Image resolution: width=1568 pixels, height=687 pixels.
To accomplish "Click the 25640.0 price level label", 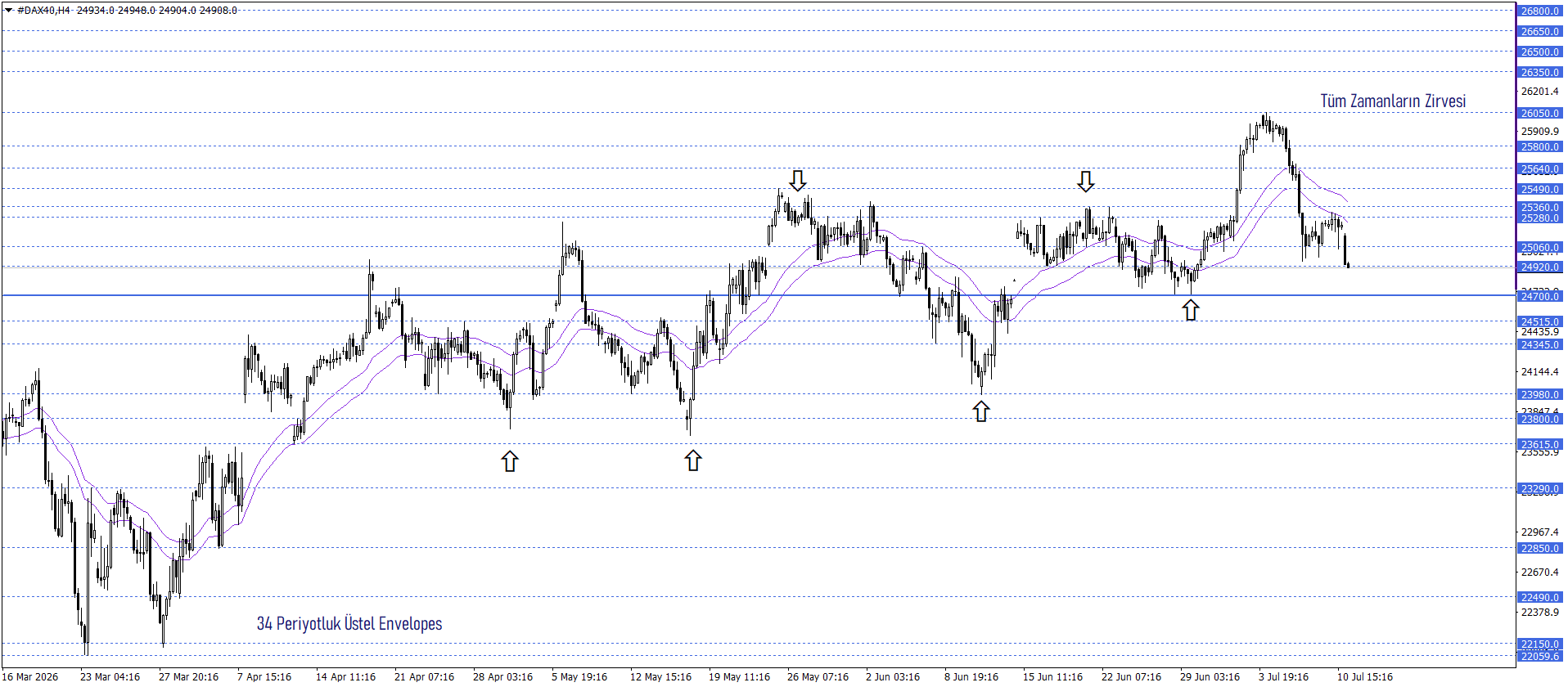I will point(1540,169).
